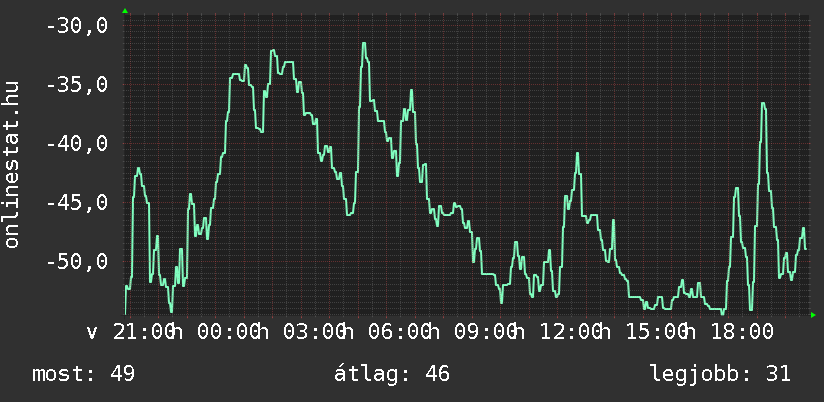Screen dimensions: 824x402
Task: Click the 'most: 49' current value
Action: point(84,374)
